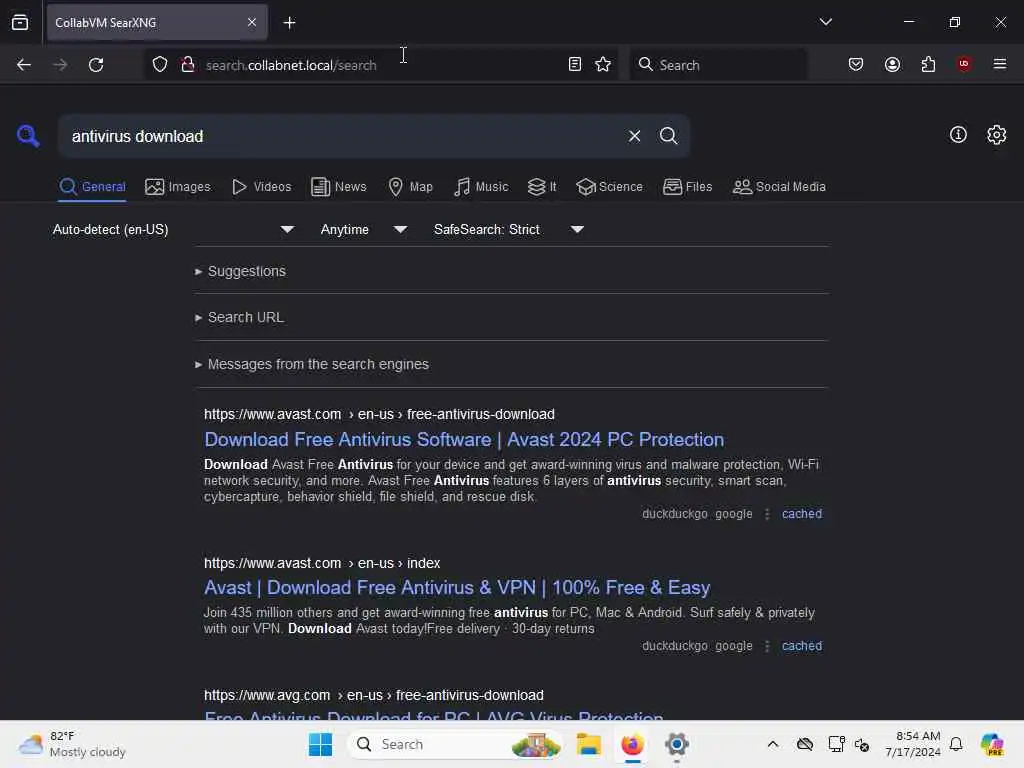
Task: Switch to the Videos category tab
Action: 261,187
